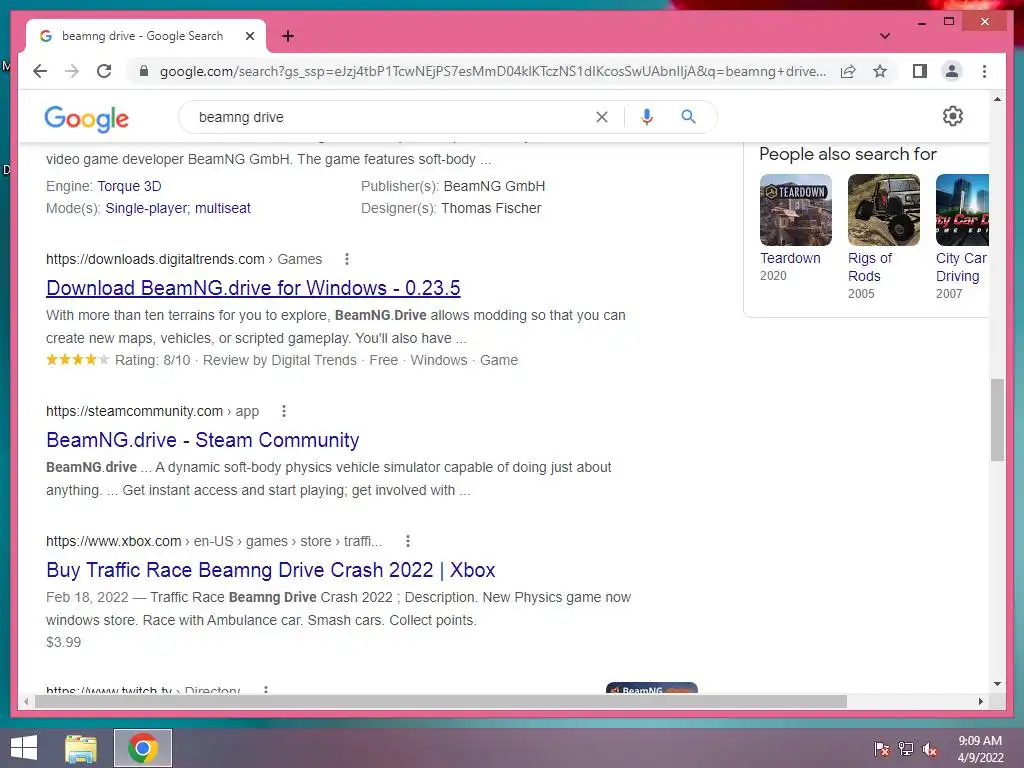
Task: Open options for twitch.tv result
Action: [265, 689]
